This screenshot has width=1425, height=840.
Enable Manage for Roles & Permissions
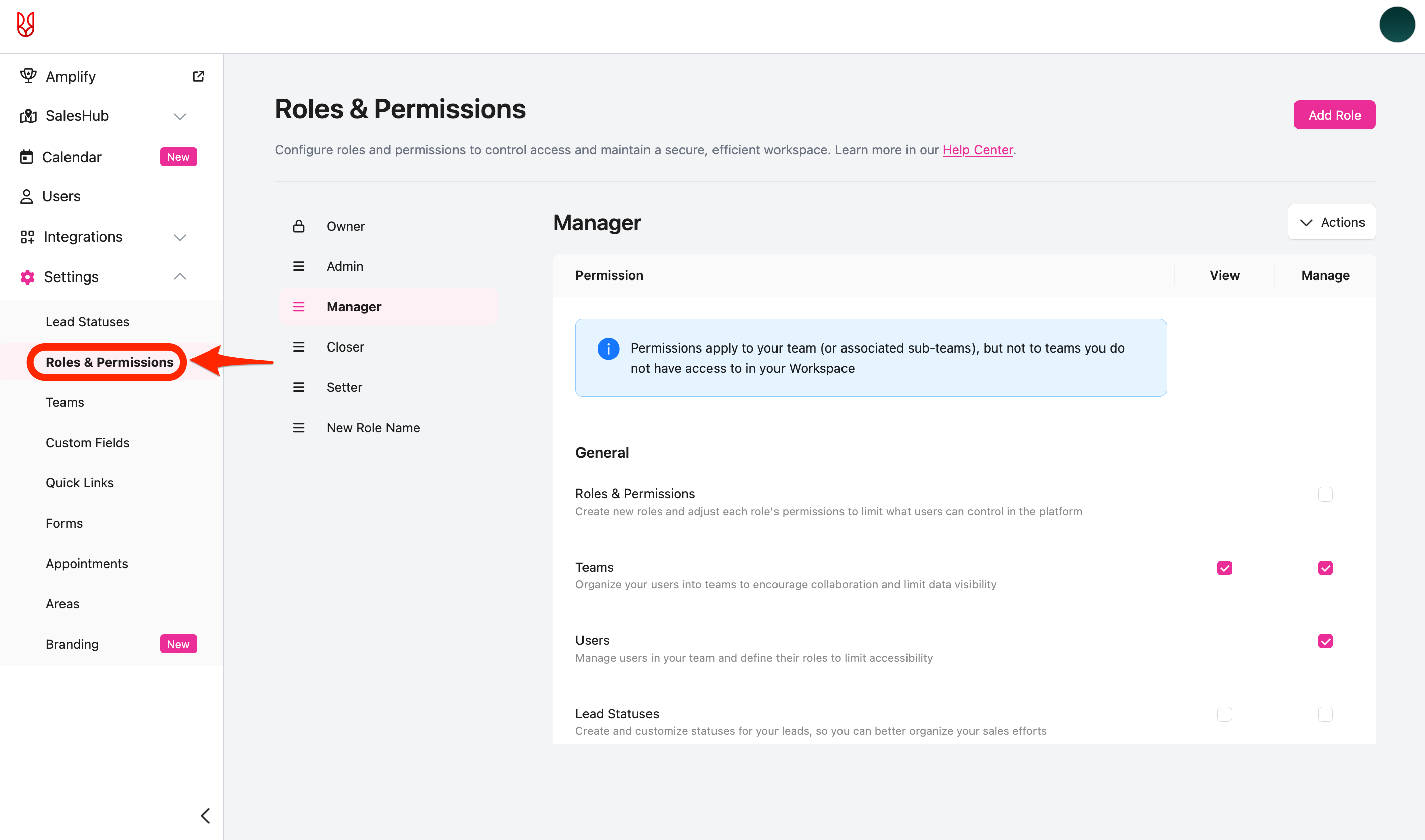coord(1325,494)
